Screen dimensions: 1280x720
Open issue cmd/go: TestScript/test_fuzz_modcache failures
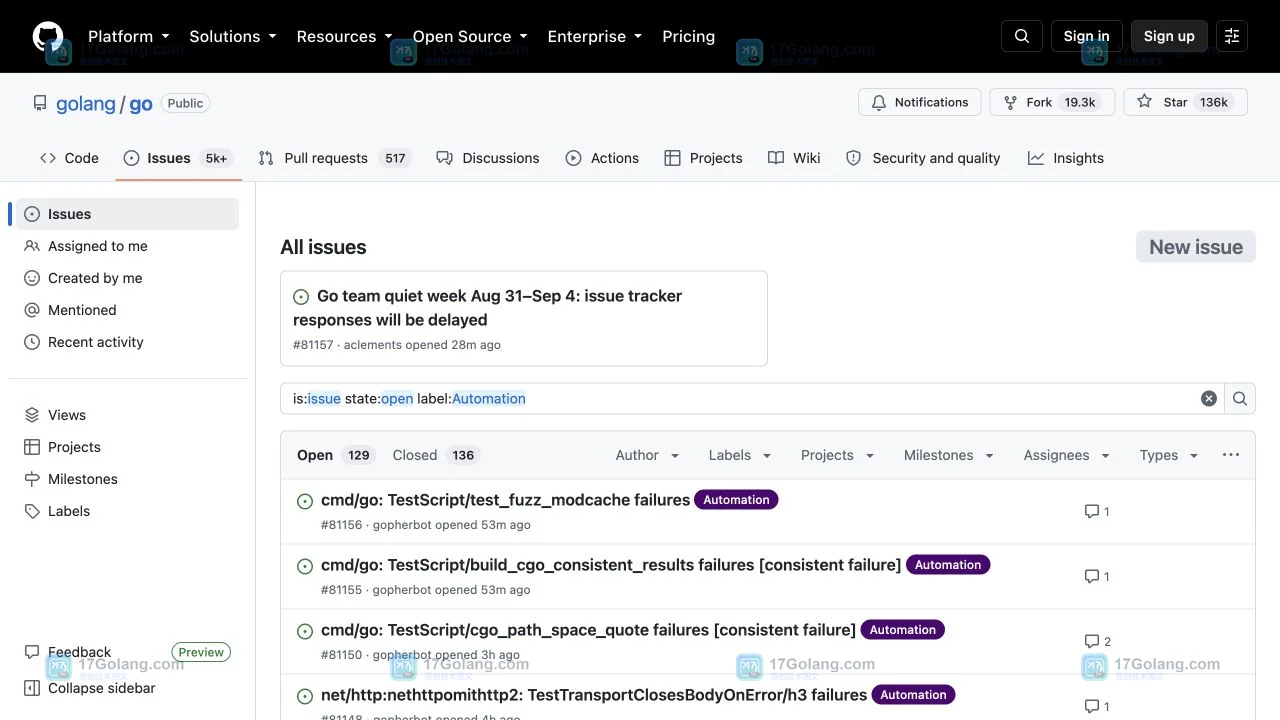[x=505, y=500]
